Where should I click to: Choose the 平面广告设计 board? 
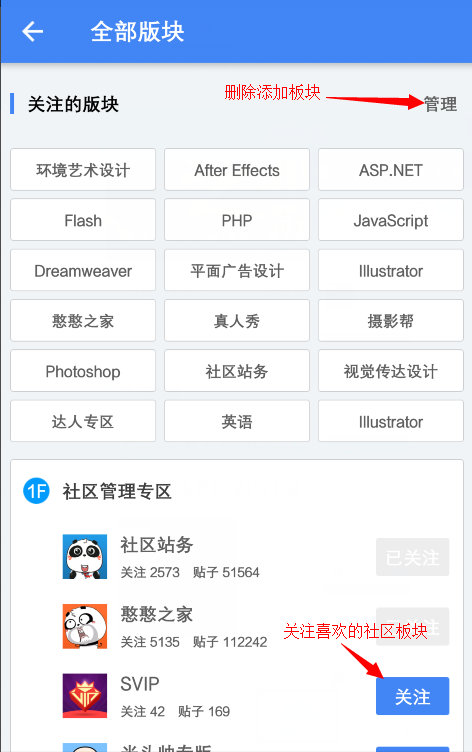[237, 270]
